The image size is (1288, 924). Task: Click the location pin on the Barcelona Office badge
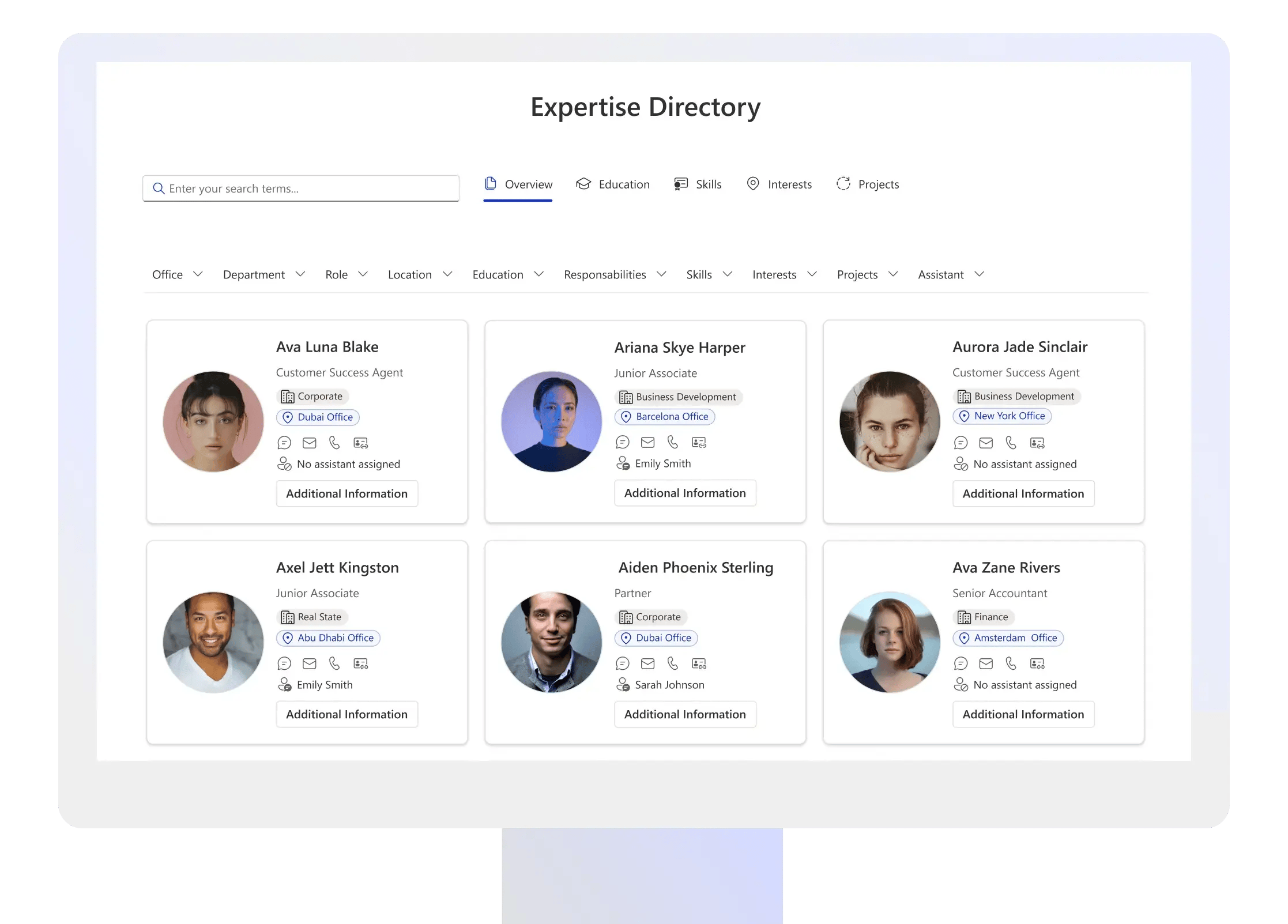(626, 416)
